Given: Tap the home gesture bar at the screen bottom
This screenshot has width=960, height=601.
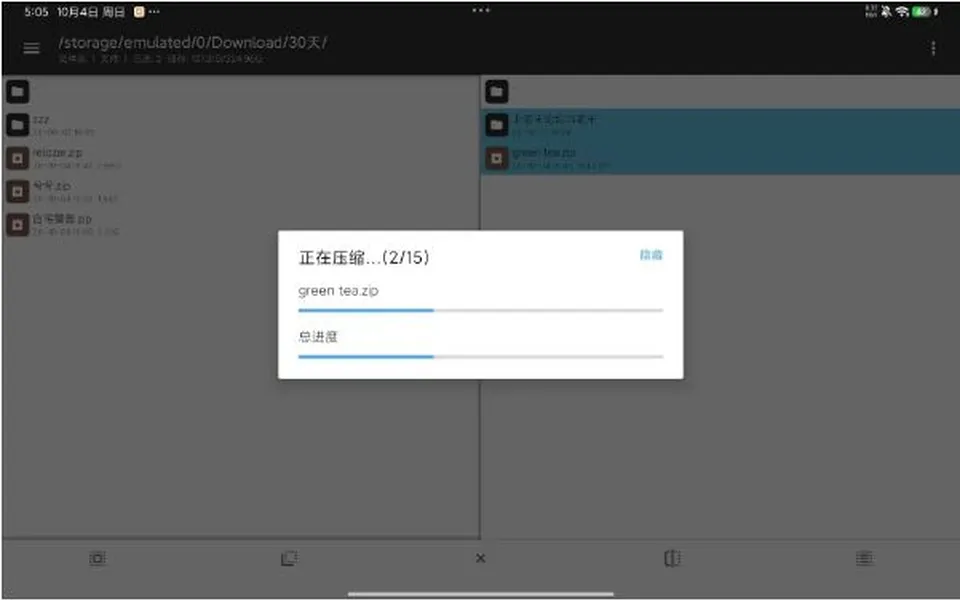Looking at the screenshot, I should coord(481,593).
